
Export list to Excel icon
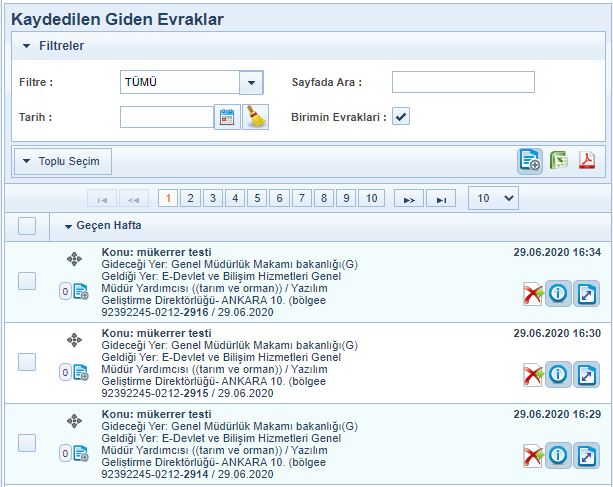(x=559, y=161)
